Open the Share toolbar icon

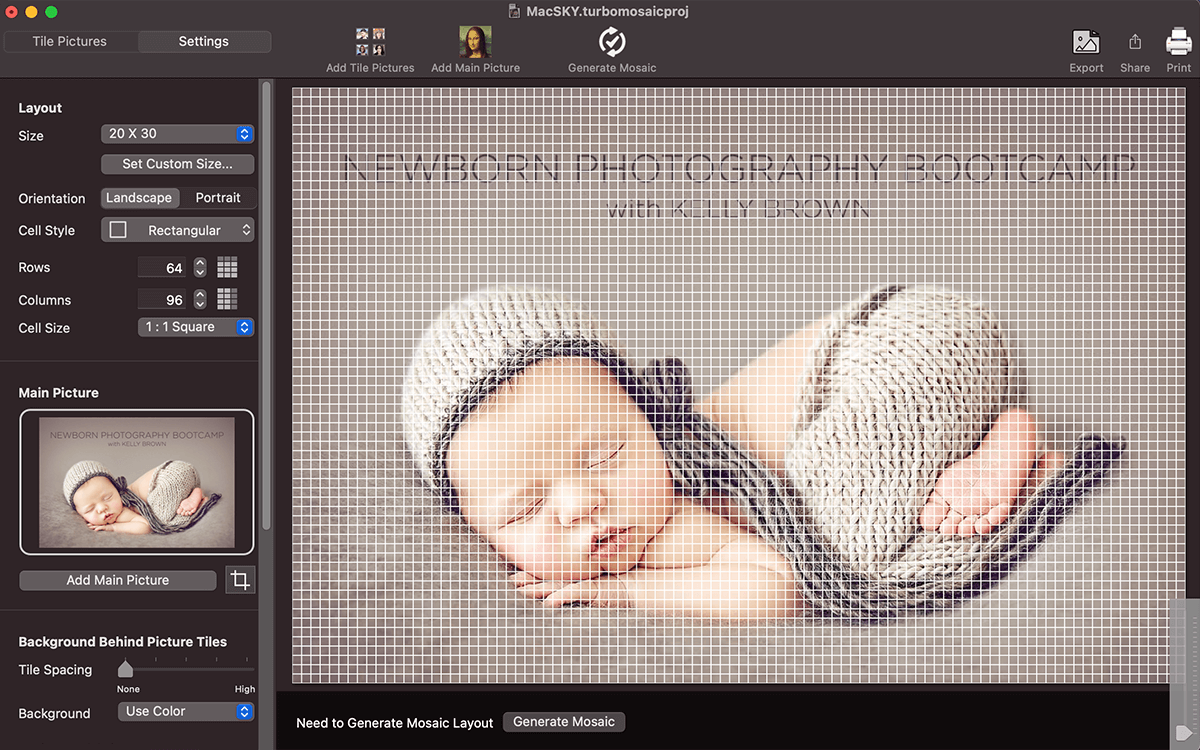[x=1135, y=42]
